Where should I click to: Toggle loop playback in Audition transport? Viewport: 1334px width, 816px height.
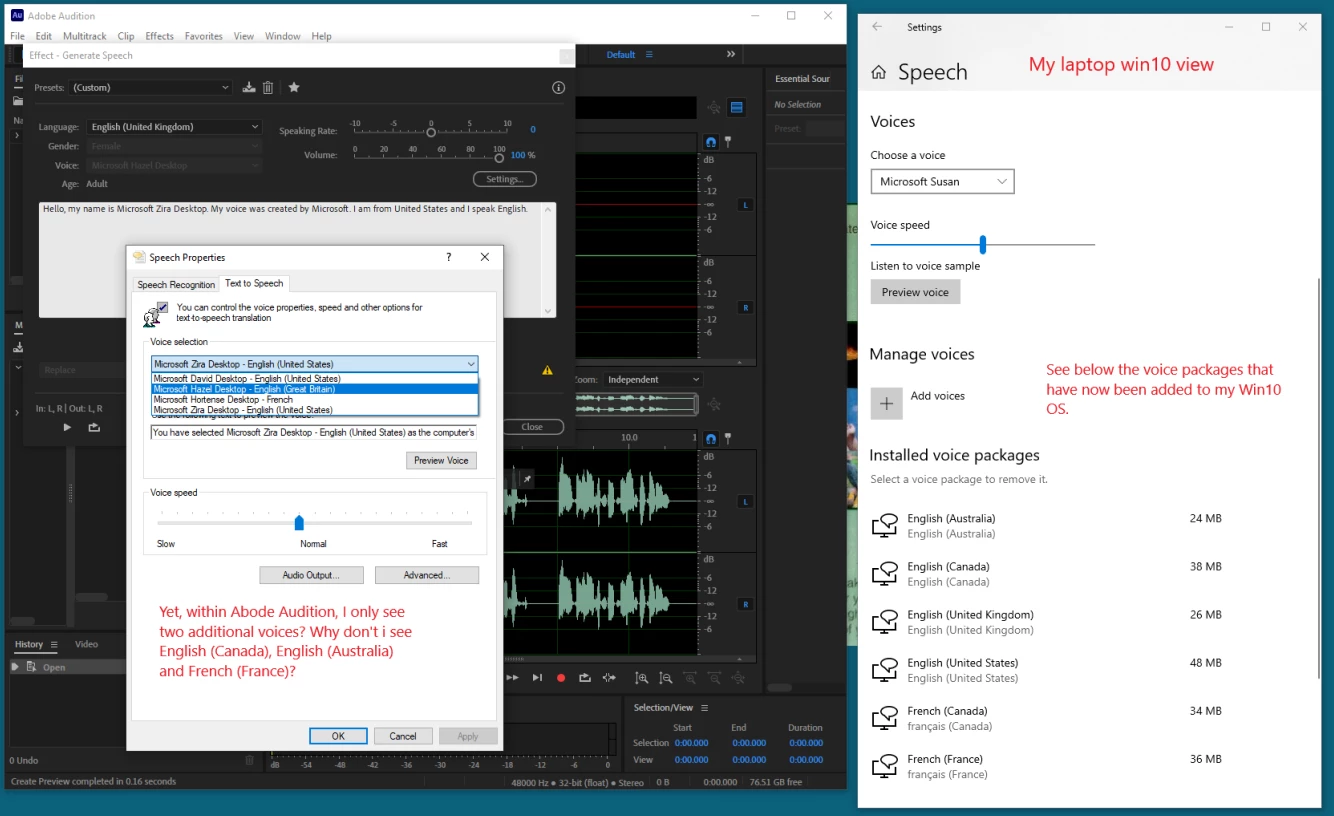click(x=585, y=678)
